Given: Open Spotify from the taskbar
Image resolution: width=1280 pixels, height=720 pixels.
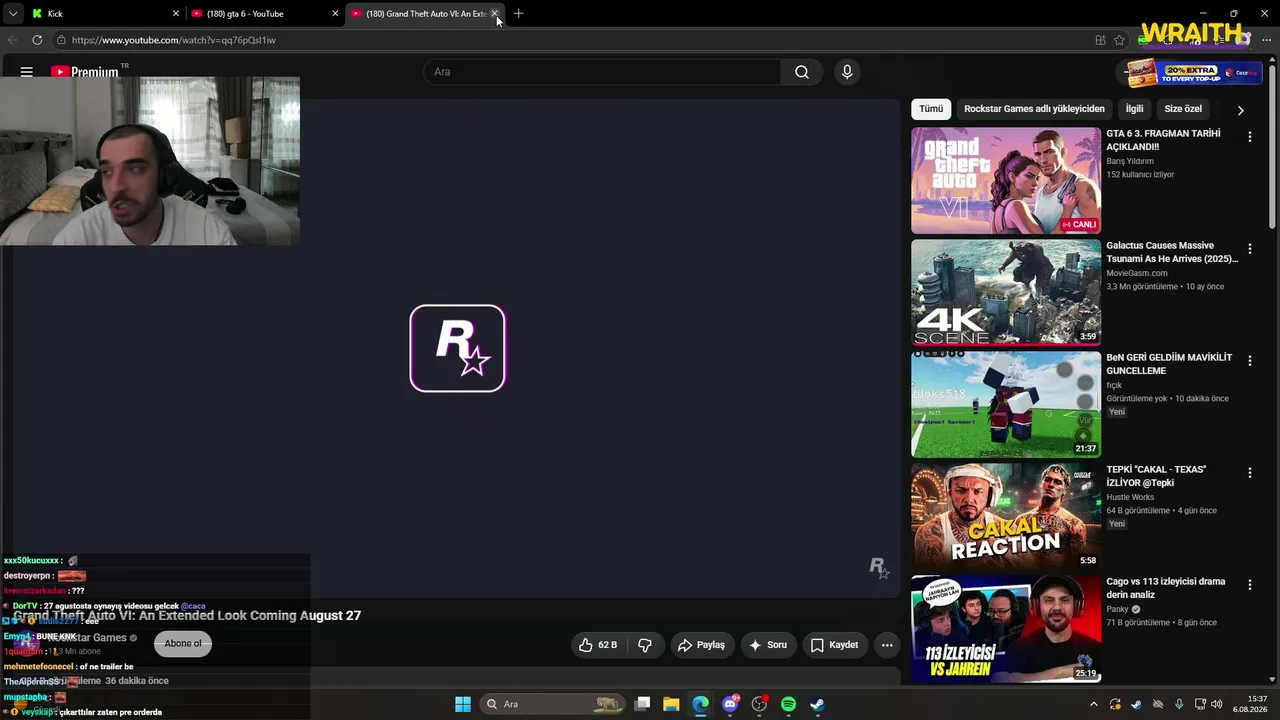Looking at the screenshot, I should pos(788,704).
